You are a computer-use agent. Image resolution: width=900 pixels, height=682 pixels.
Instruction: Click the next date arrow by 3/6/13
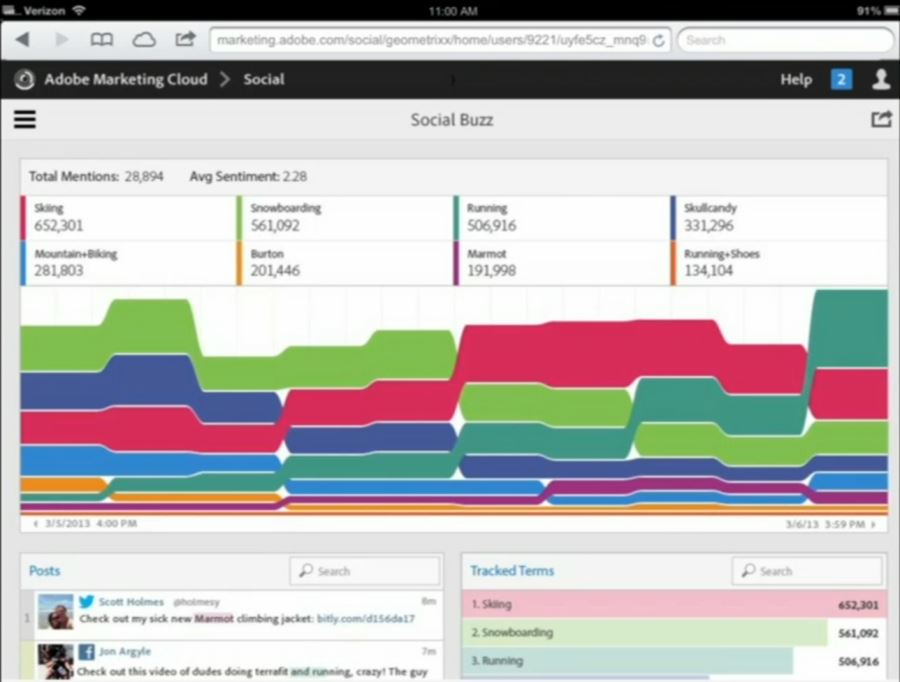(x=874, y=524)
